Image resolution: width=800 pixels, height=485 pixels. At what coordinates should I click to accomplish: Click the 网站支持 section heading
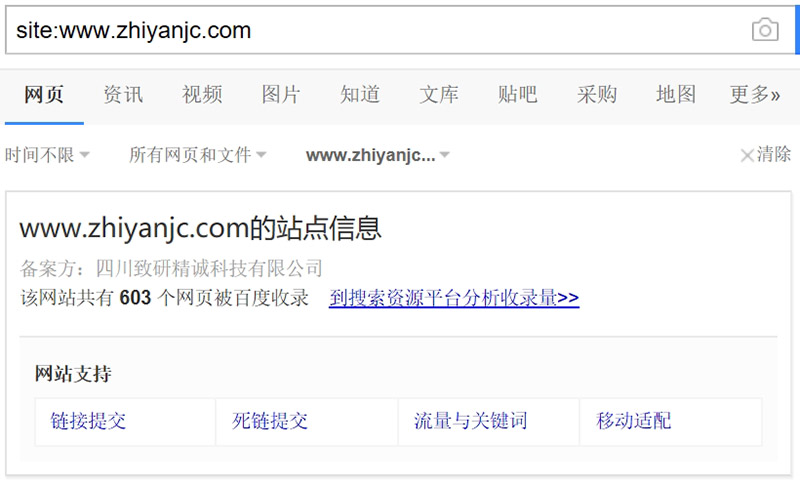click(73, 374)
